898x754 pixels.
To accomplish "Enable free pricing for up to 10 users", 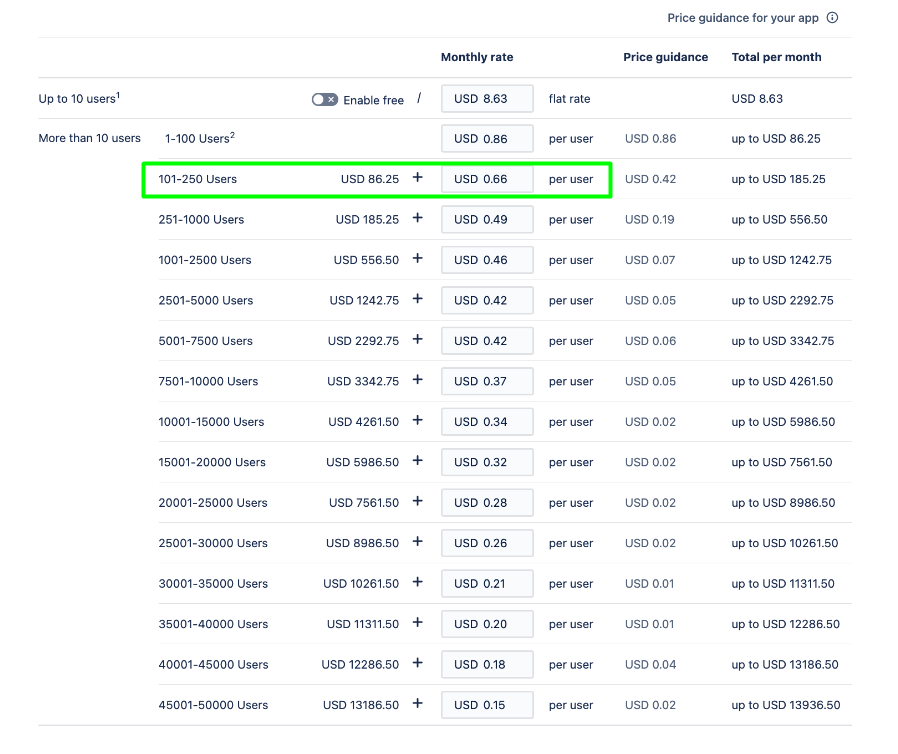I will (x=325, y=99).
